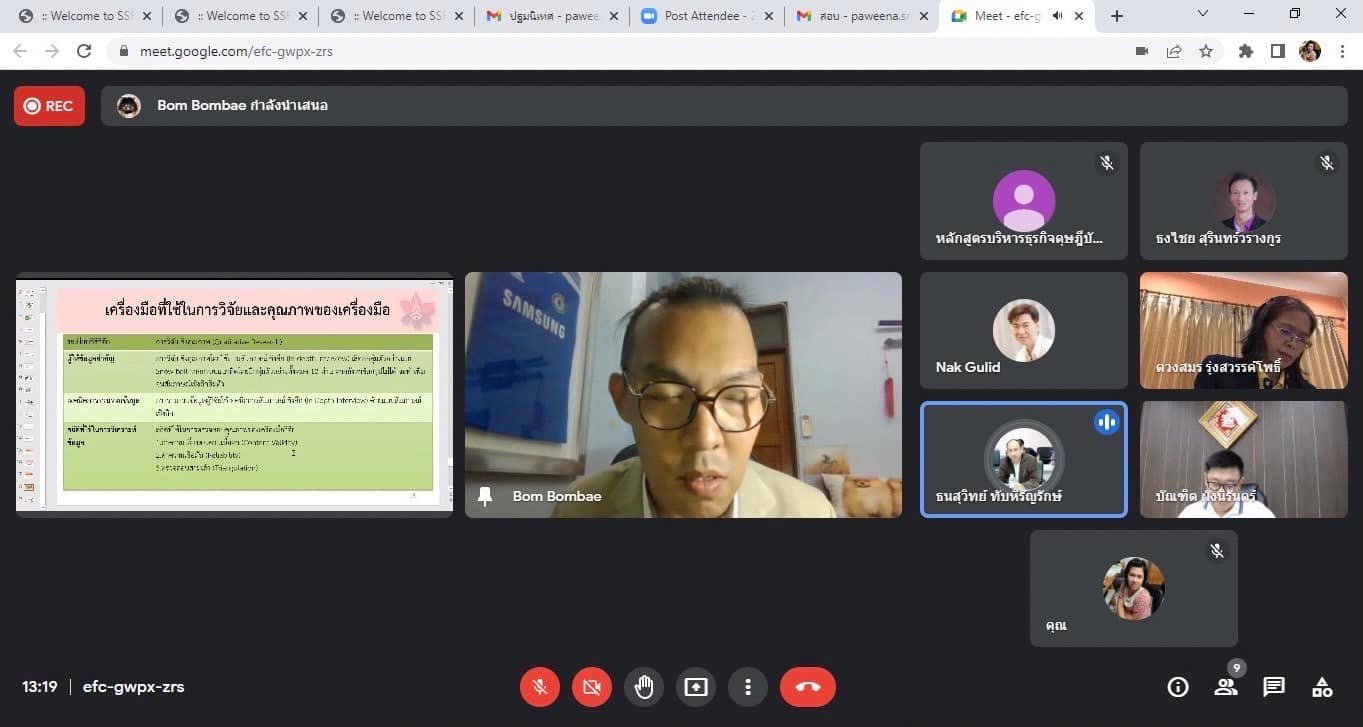Show the participants people panel
1363x727 pixels.
(1225, 687)
